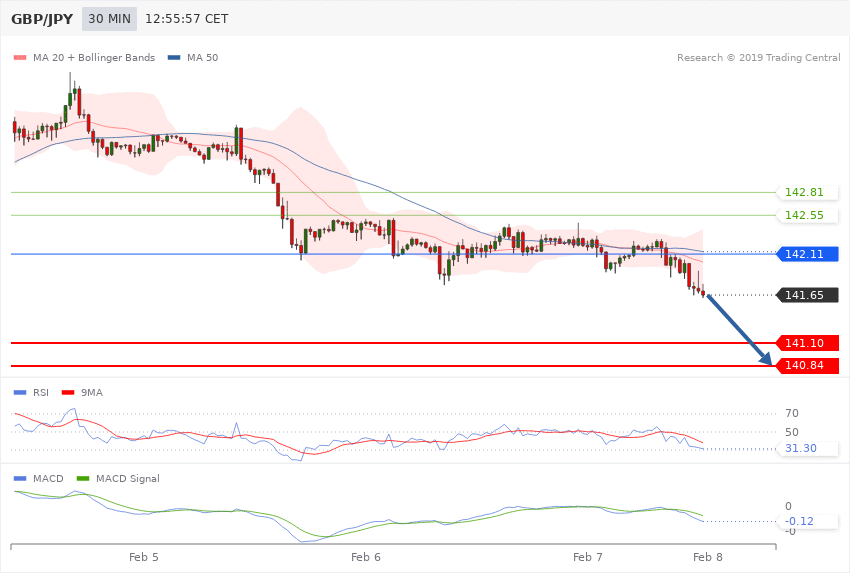Viewport: 850px width, 576px height.
Task: Click the RSI legend label
Action: pos(41,392)
